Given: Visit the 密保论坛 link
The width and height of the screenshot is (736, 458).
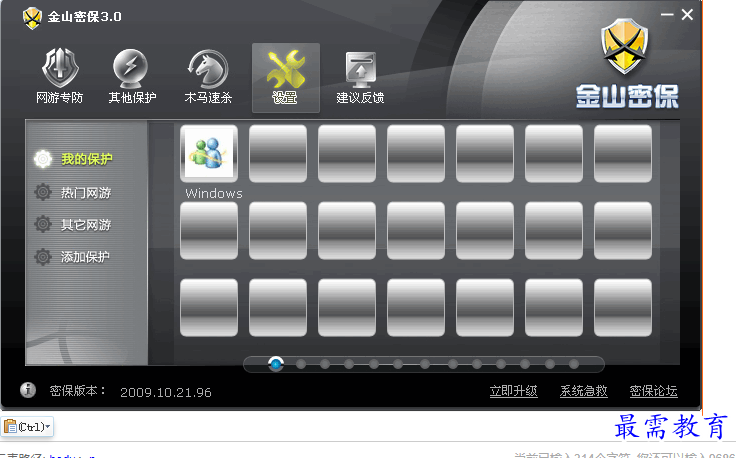Looking at the screenshot, I should [653, 391].
